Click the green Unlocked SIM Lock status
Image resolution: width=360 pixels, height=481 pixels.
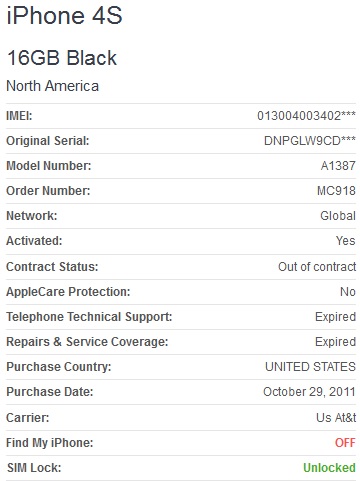329,468
